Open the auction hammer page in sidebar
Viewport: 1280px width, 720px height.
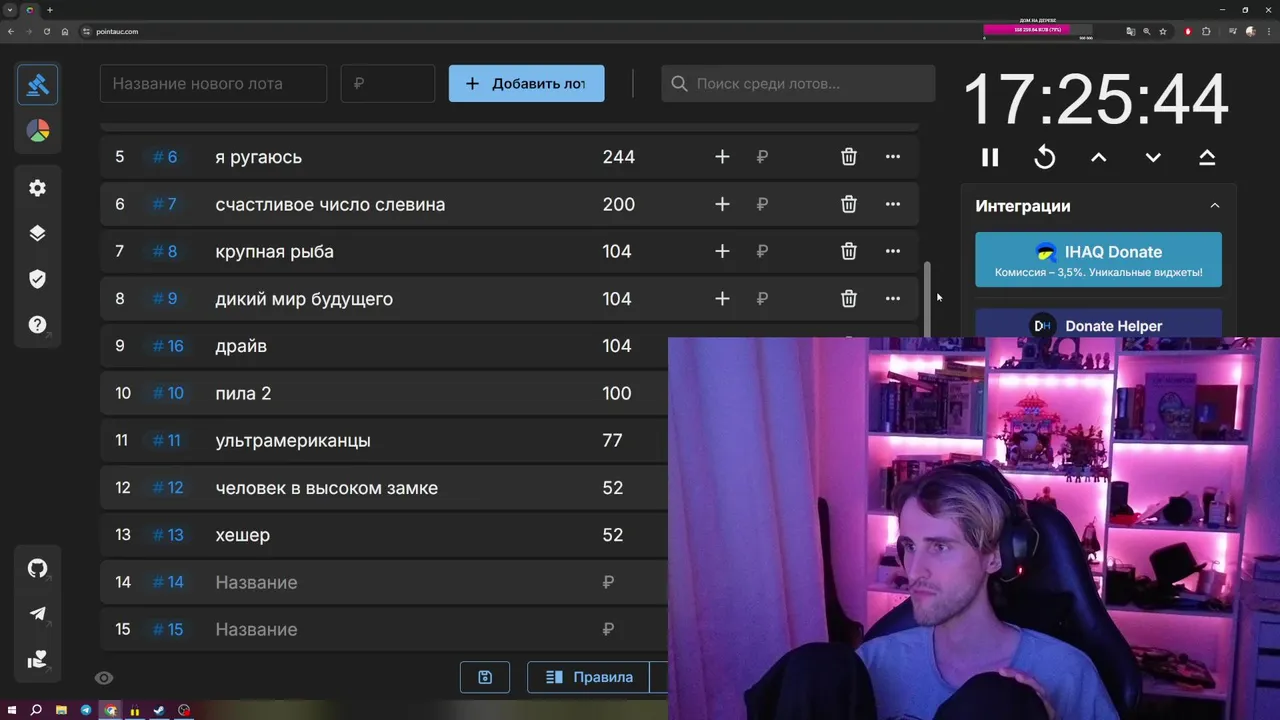pos(38,85)
